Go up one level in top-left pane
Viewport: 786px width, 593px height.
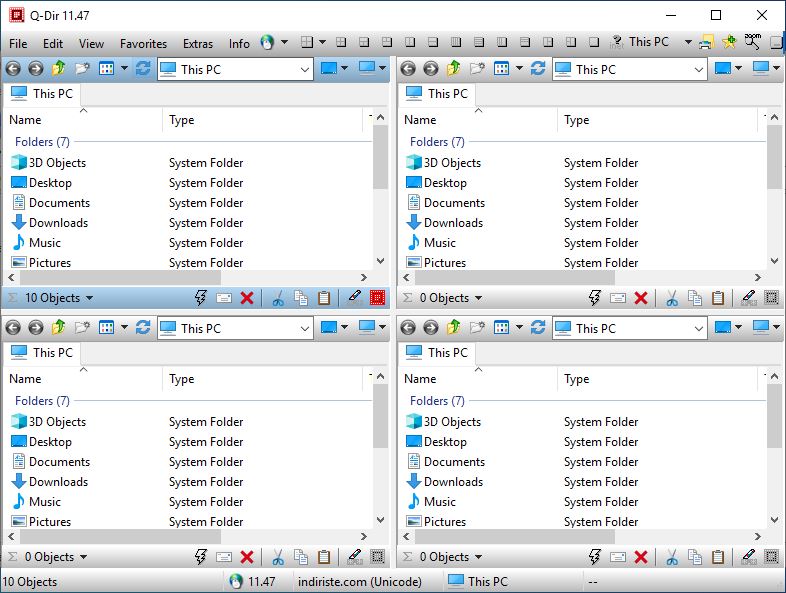pos(59,68)
